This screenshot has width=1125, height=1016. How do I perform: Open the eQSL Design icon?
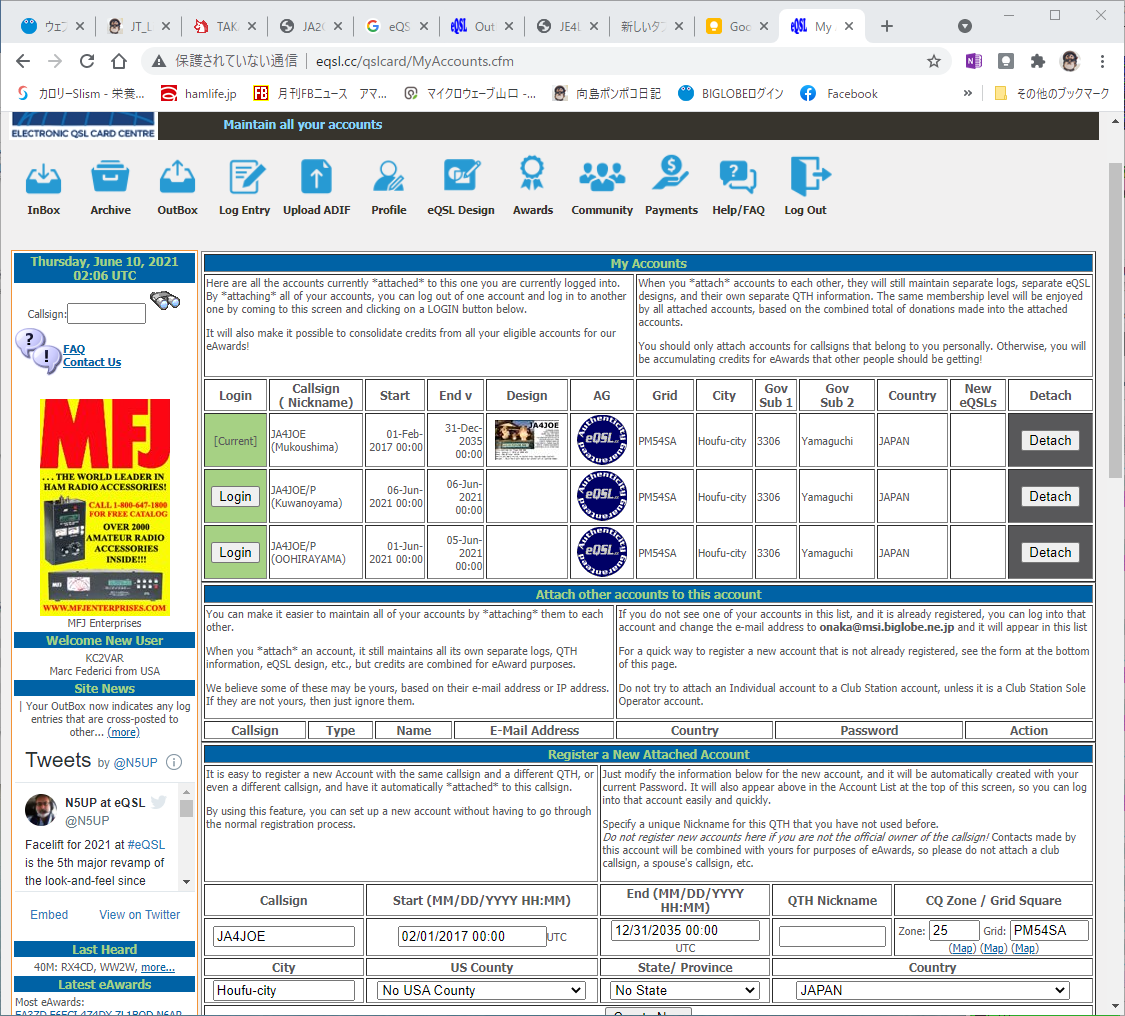point(461,176)
